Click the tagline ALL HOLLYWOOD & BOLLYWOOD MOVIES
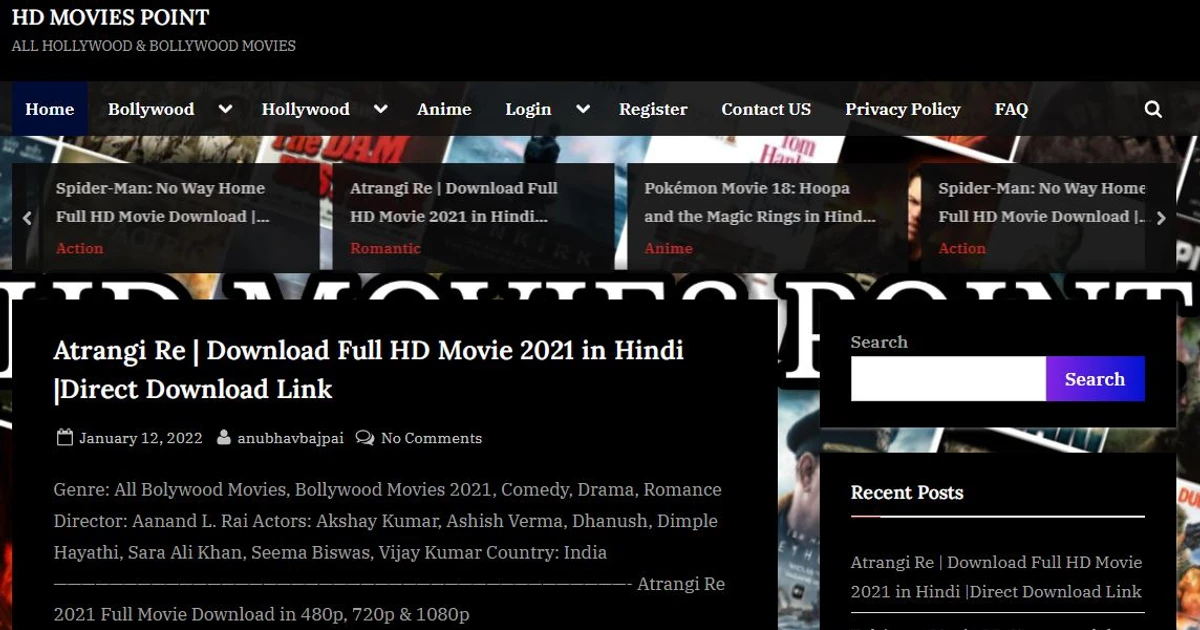The image size is (1200, 630). tap(154, 46)
